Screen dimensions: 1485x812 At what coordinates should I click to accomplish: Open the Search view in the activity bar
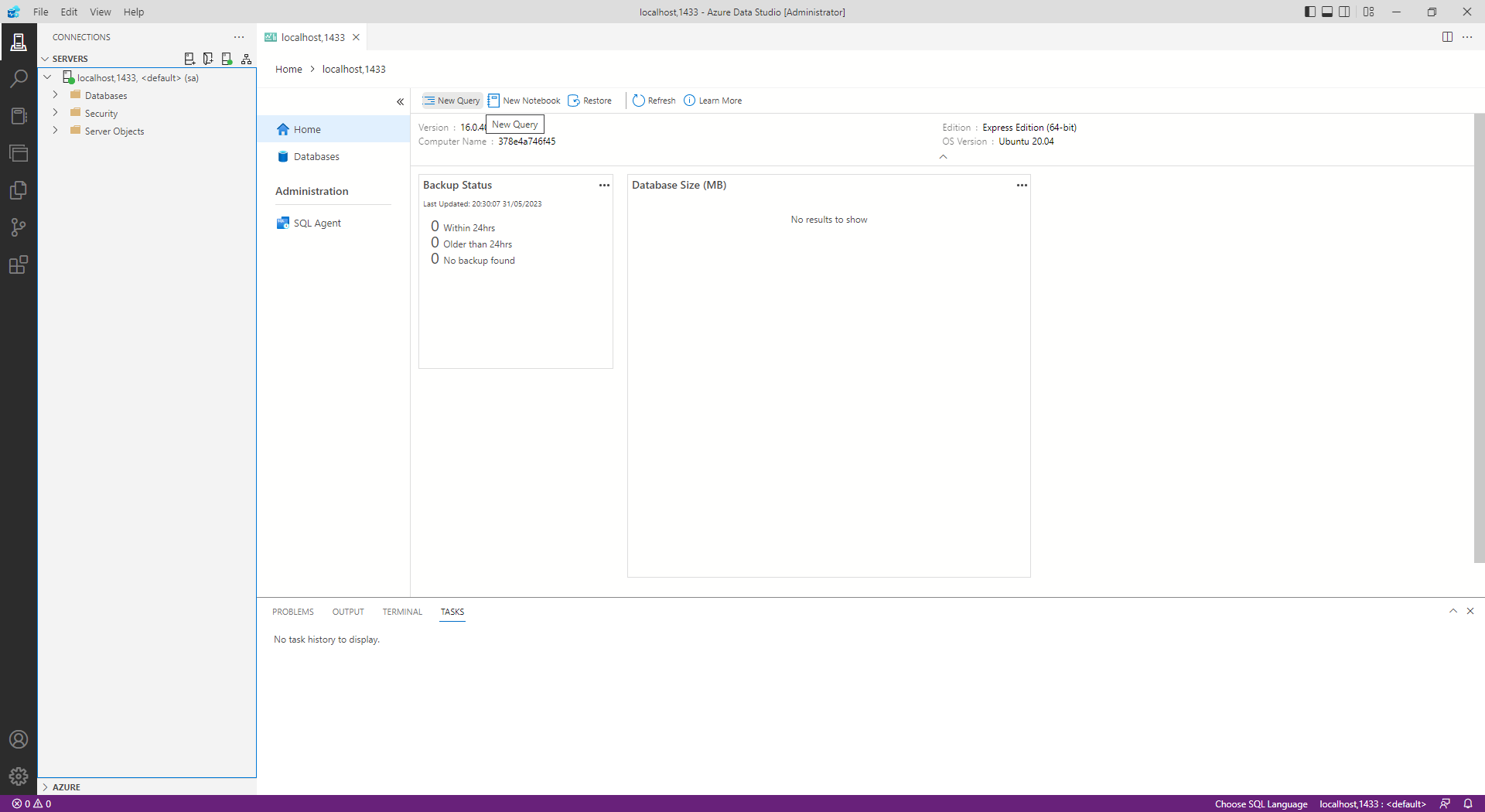coord(19,79)
